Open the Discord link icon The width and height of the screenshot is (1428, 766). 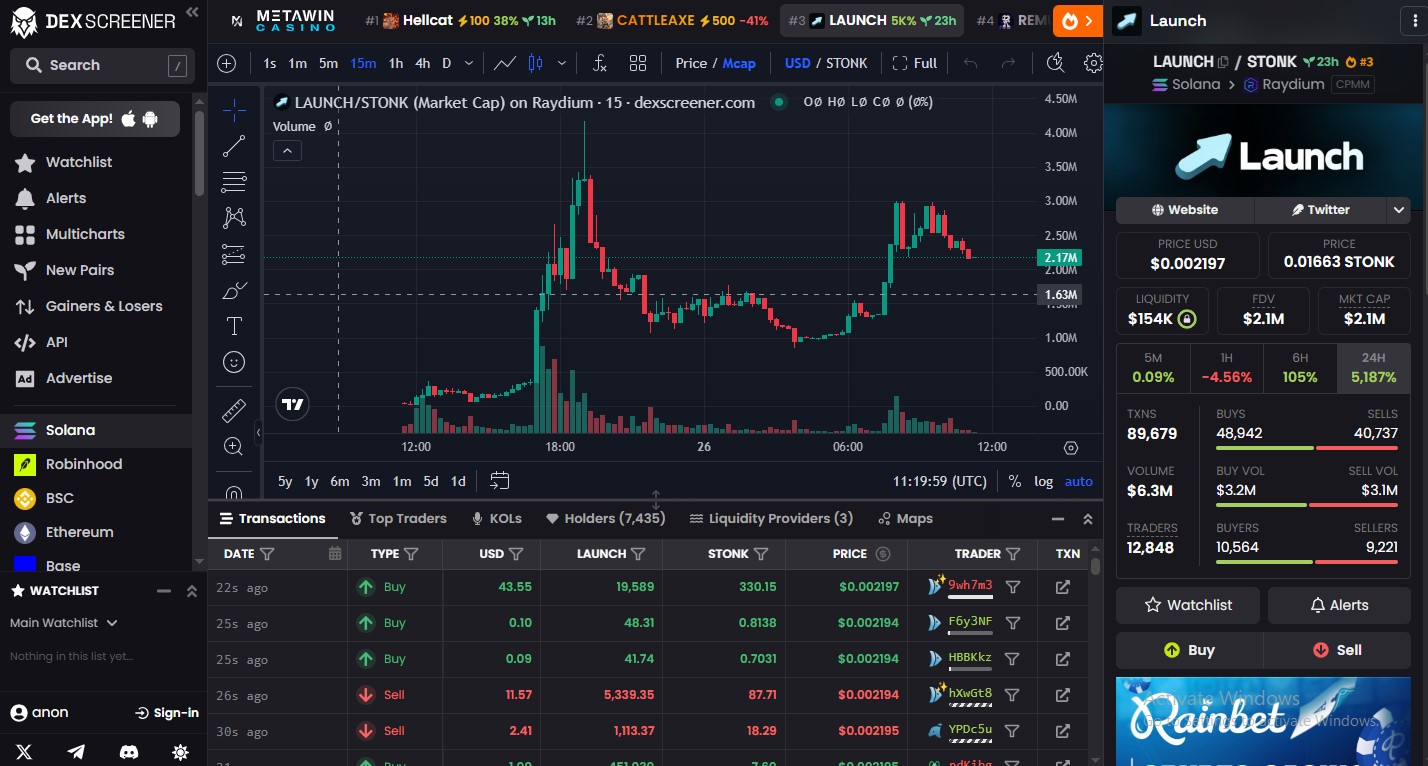128,751
